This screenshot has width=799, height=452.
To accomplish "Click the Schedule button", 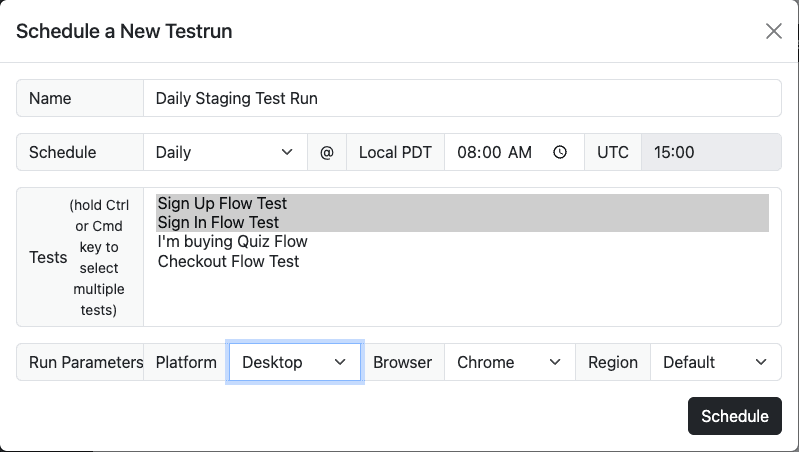I will click(734, 416).
